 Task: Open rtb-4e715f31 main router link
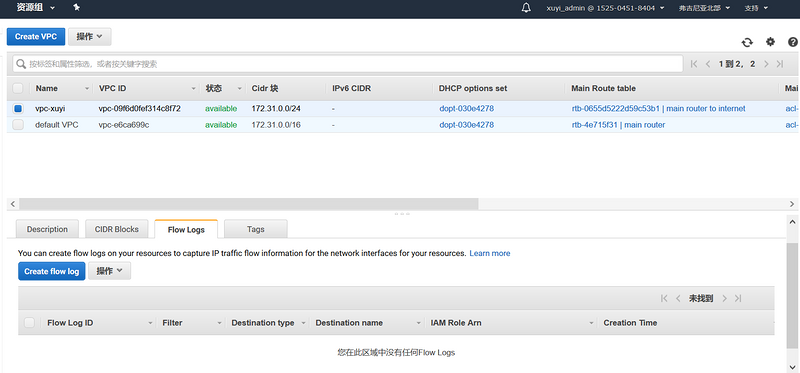(x=618, y=125)
